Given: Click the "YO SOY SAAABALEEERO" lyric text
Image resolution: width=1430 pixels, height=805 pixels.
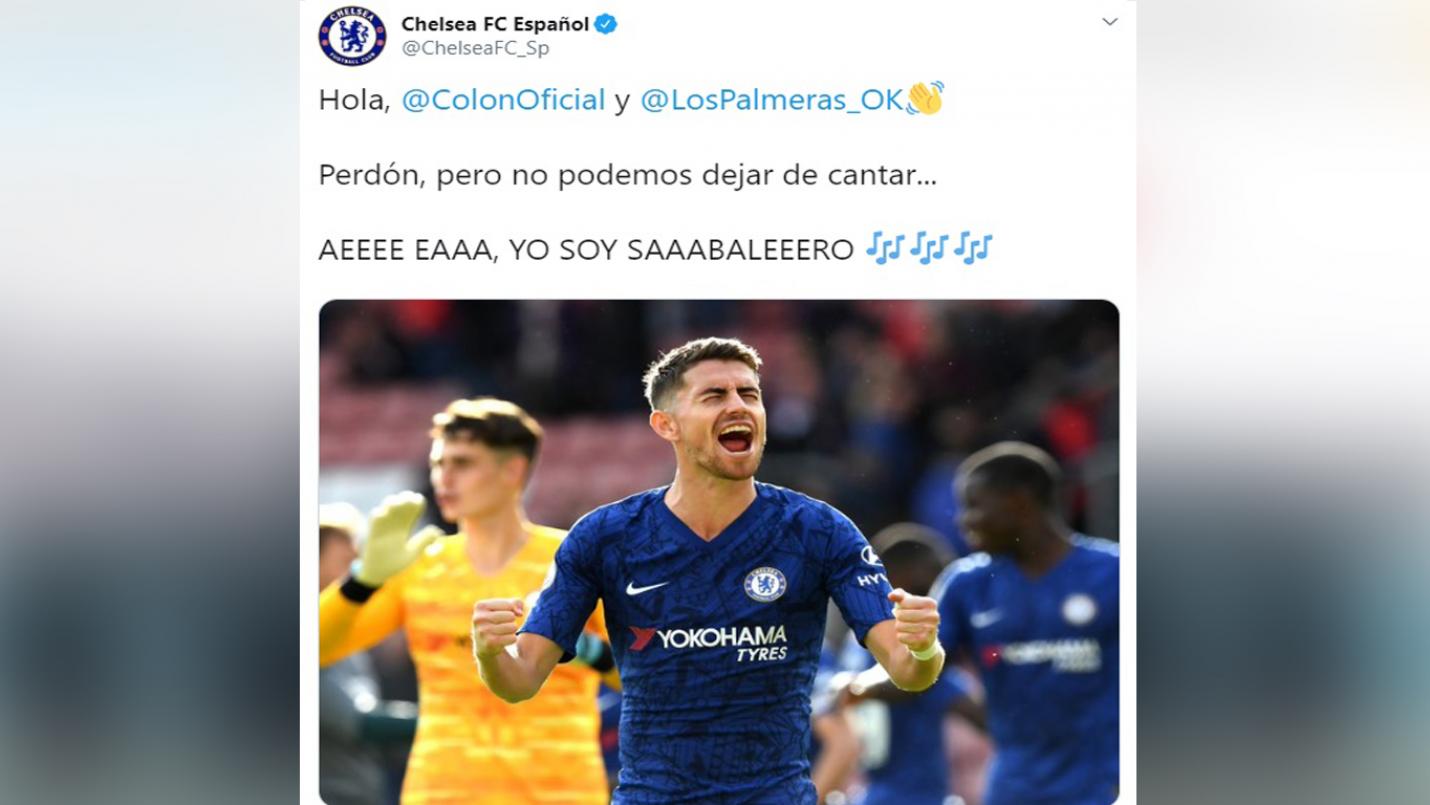Looking at the screenshot, I should (681, 250).
